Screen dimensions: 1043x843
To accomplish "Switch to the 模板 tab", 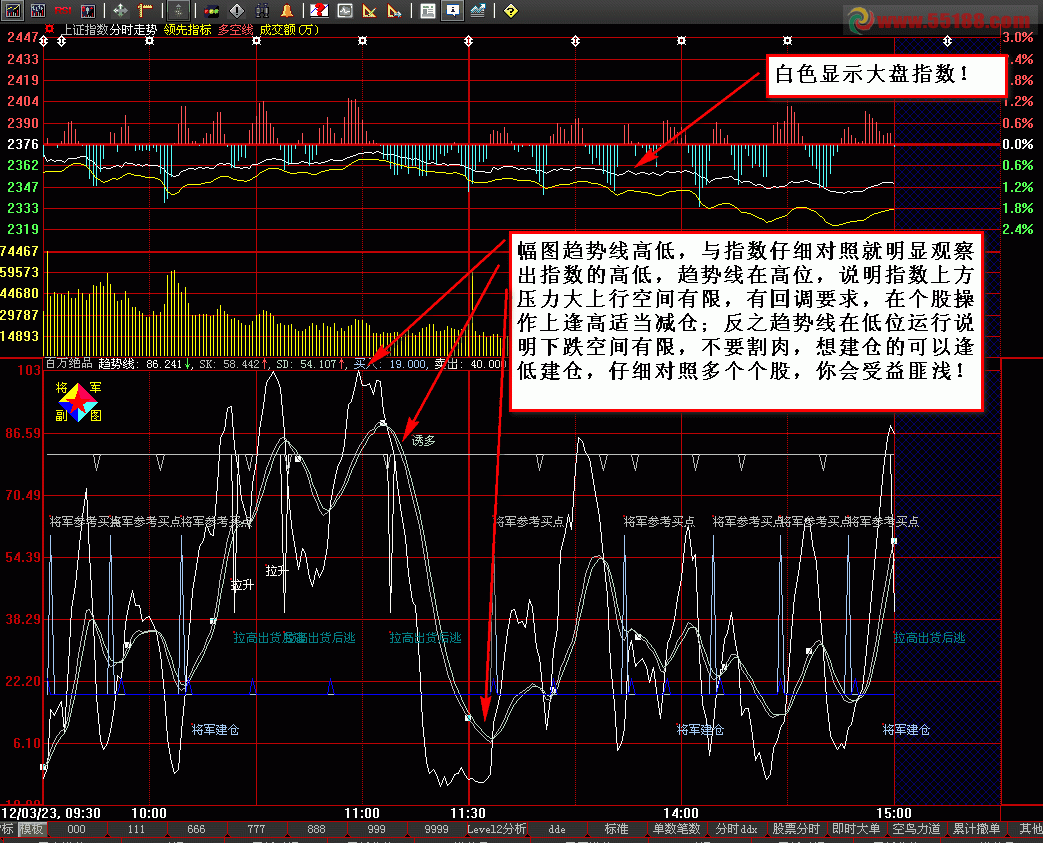I will coord(31,829).
